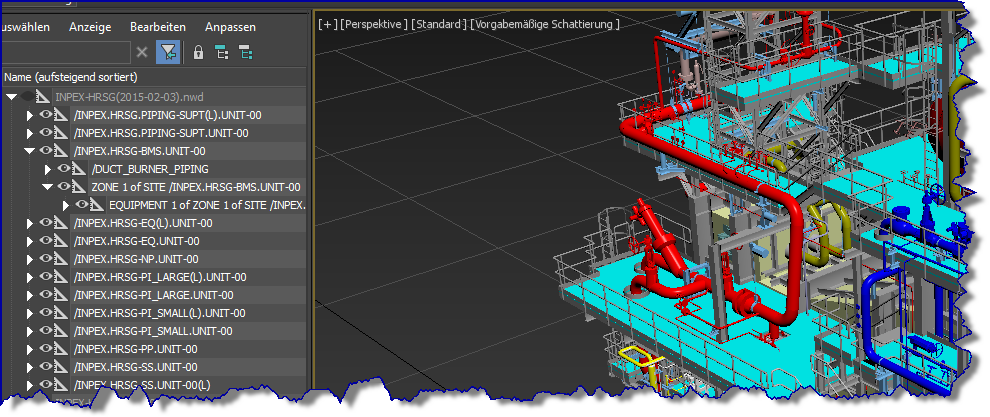The image size is (990, 417).
Task: Collapse the /INPEX.HRSG-BMS.UNIT-00 node
Action: (29, 151)
